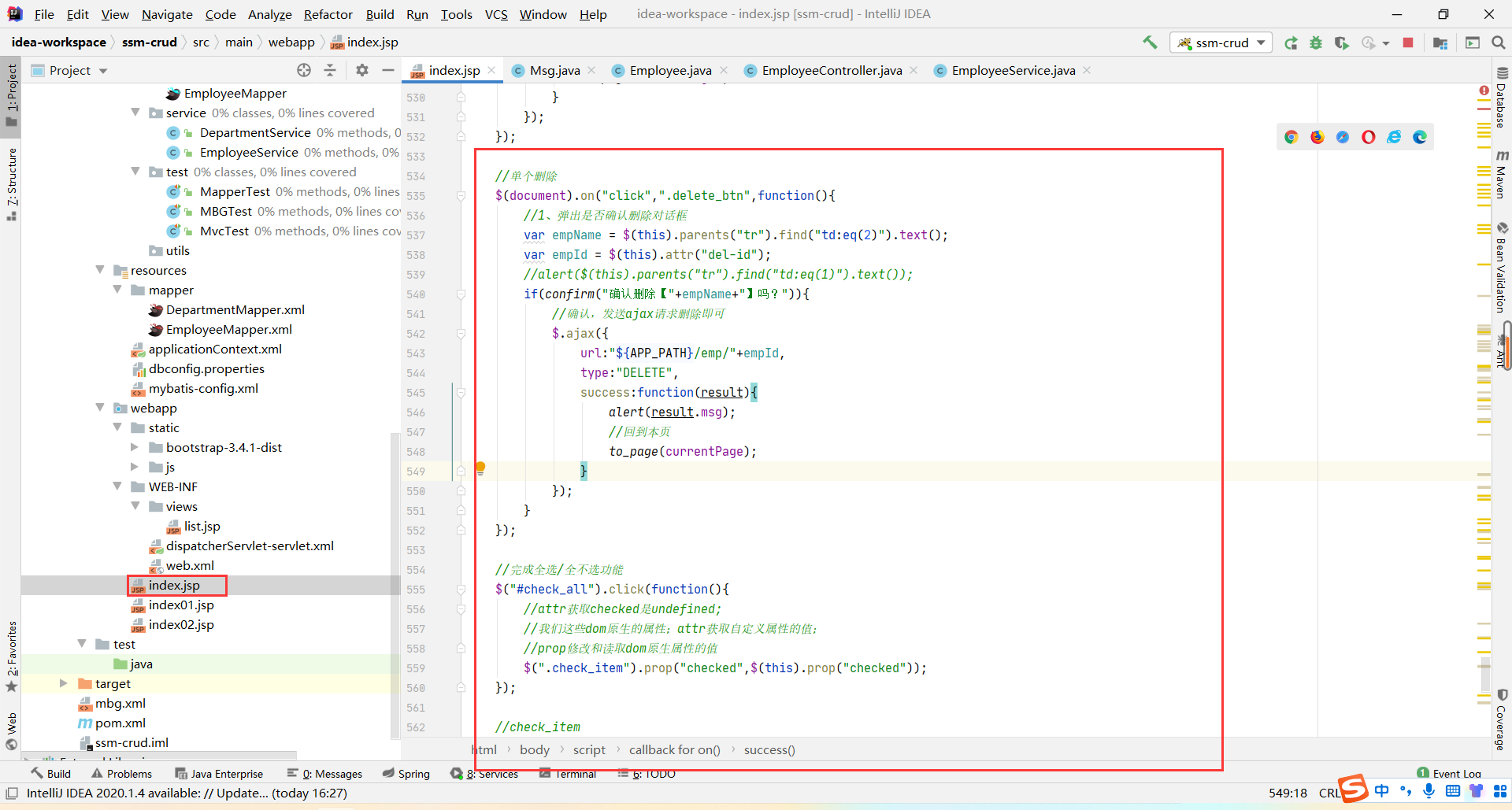Hide the Project tool window
This screenshot has height=810, width=1512.
coord(387,70)
